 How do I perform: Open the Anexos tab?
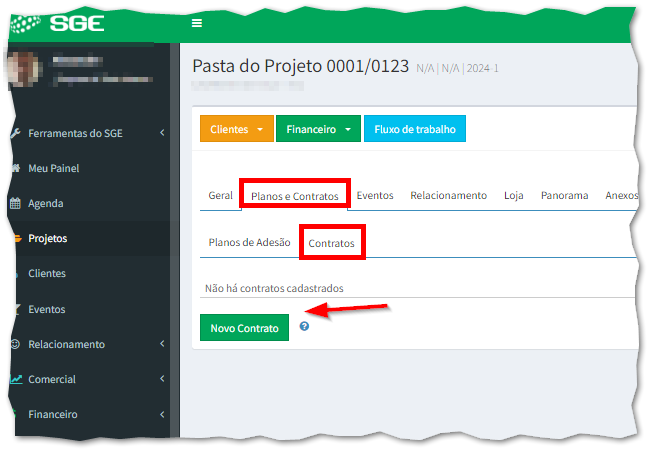(x=621, y=195)
